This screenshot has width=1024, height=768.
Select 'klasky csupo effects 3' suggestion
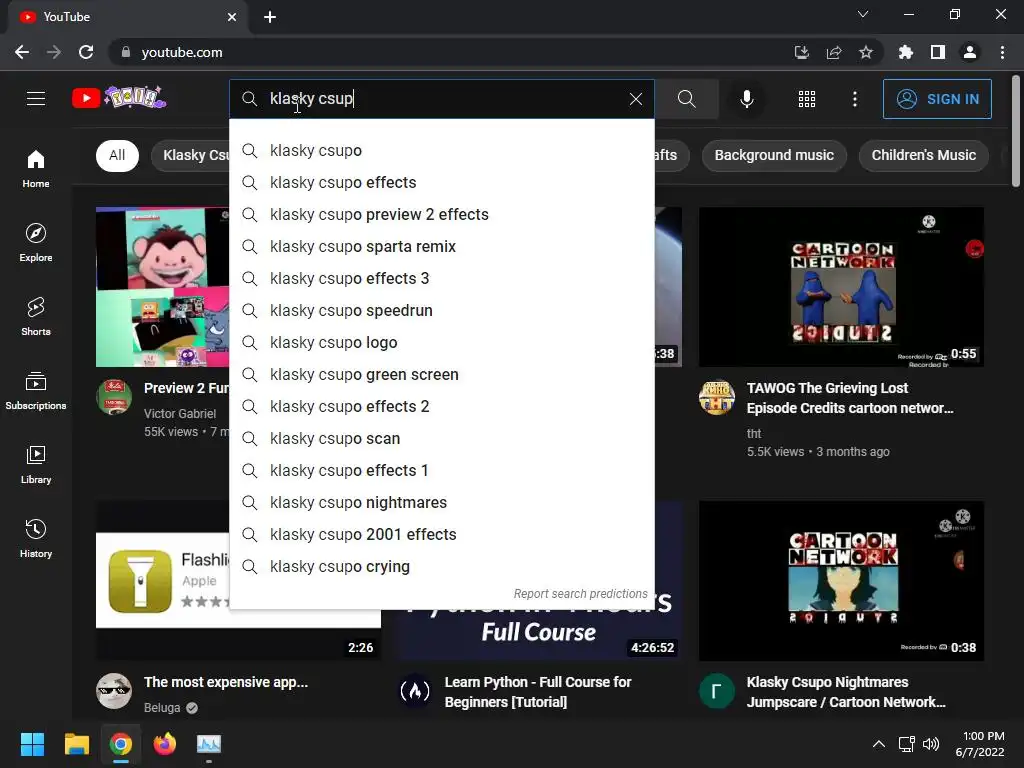pos(442,278)
